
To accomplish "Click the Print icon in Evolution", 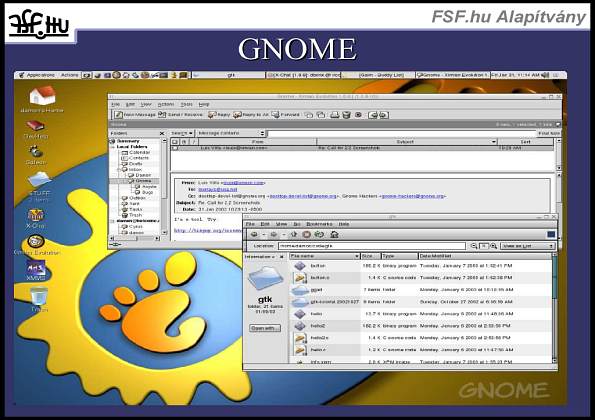I will pyautogui.click(x=334, y=115).
